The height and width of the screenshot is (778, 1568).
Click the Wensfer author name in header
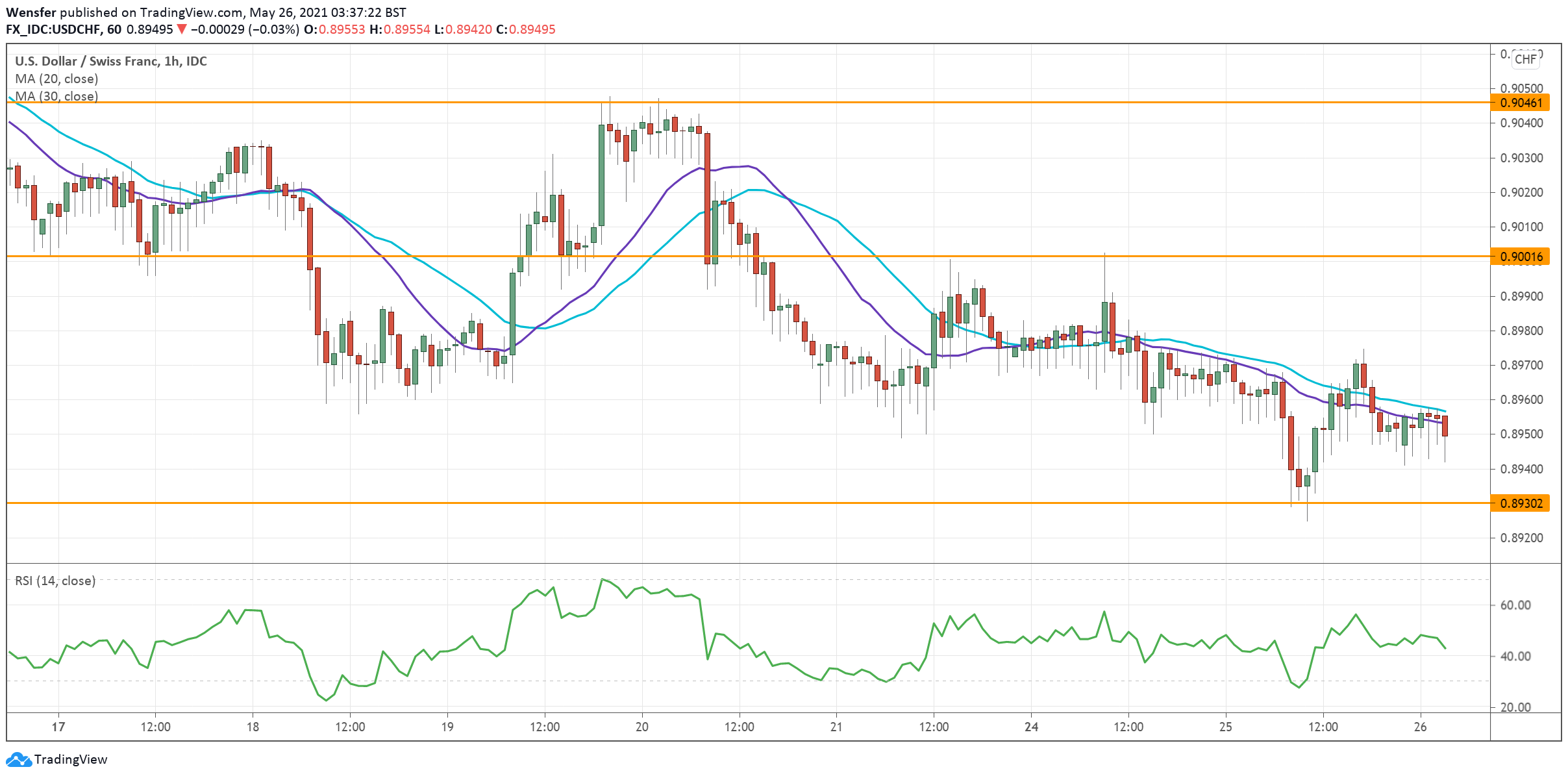coord(31,12)
